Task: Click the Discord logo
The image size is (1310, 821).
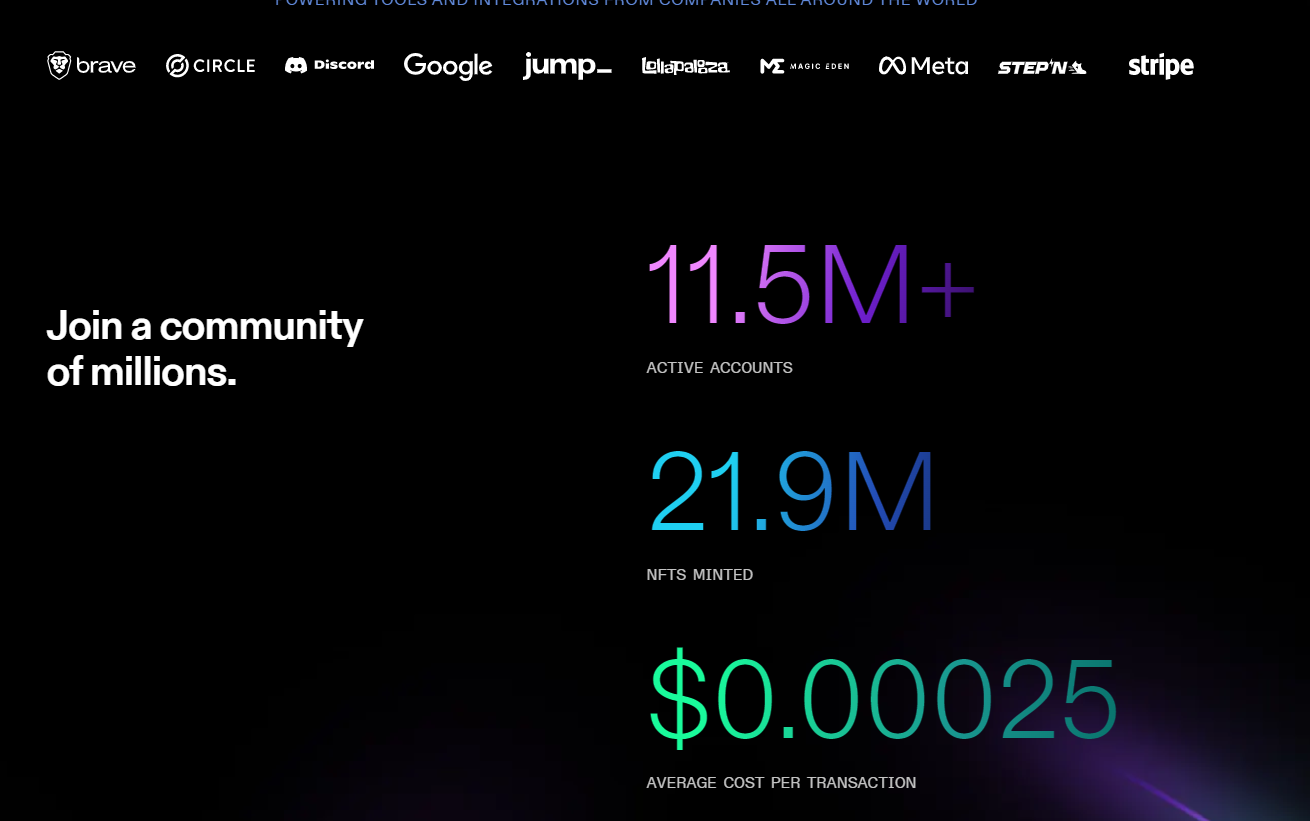Action: 329,65
